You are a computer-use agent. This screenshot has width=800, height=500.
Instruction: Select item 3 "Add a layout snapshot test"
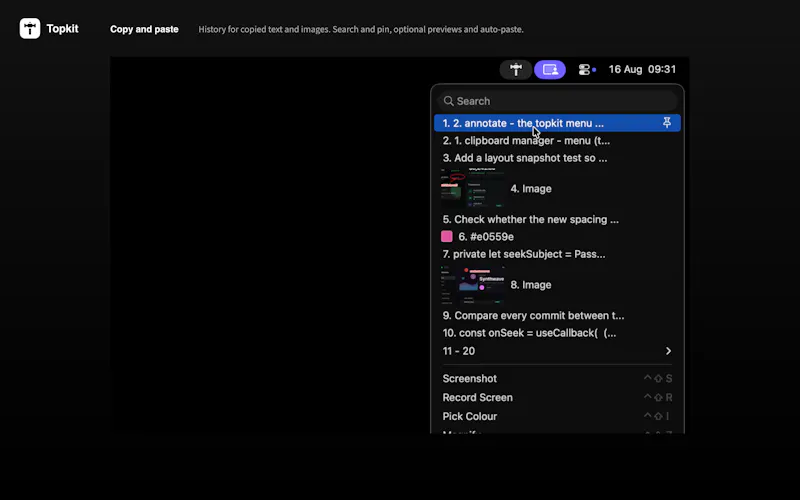tap(557, 158)
